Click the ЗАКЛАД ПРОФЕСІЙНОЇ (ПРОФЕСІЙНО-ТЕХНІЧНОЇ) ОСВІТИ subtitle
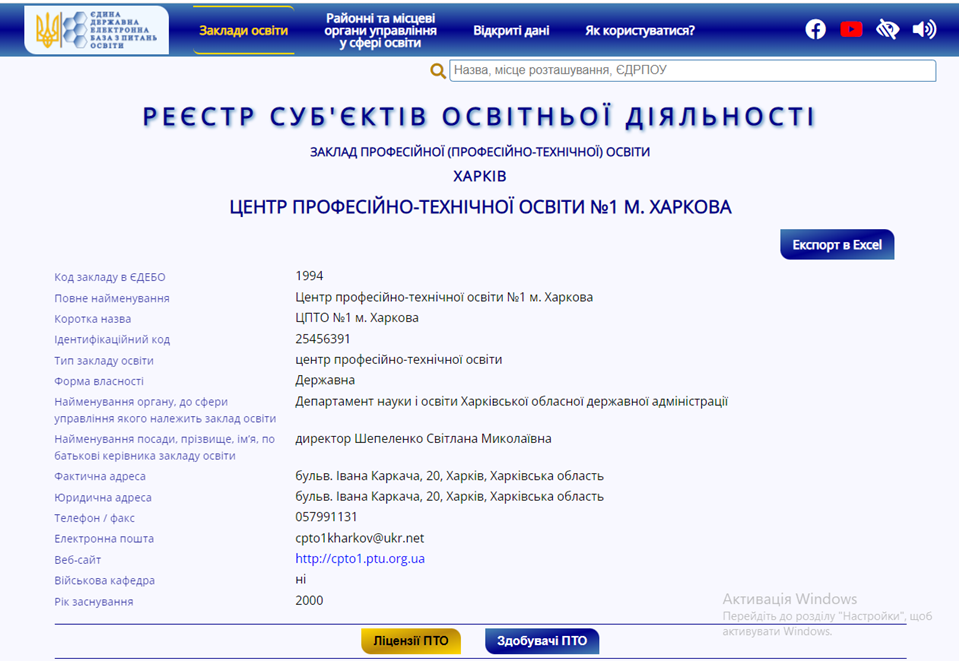This screenshot has height=661, width=959. coord(480,152)
